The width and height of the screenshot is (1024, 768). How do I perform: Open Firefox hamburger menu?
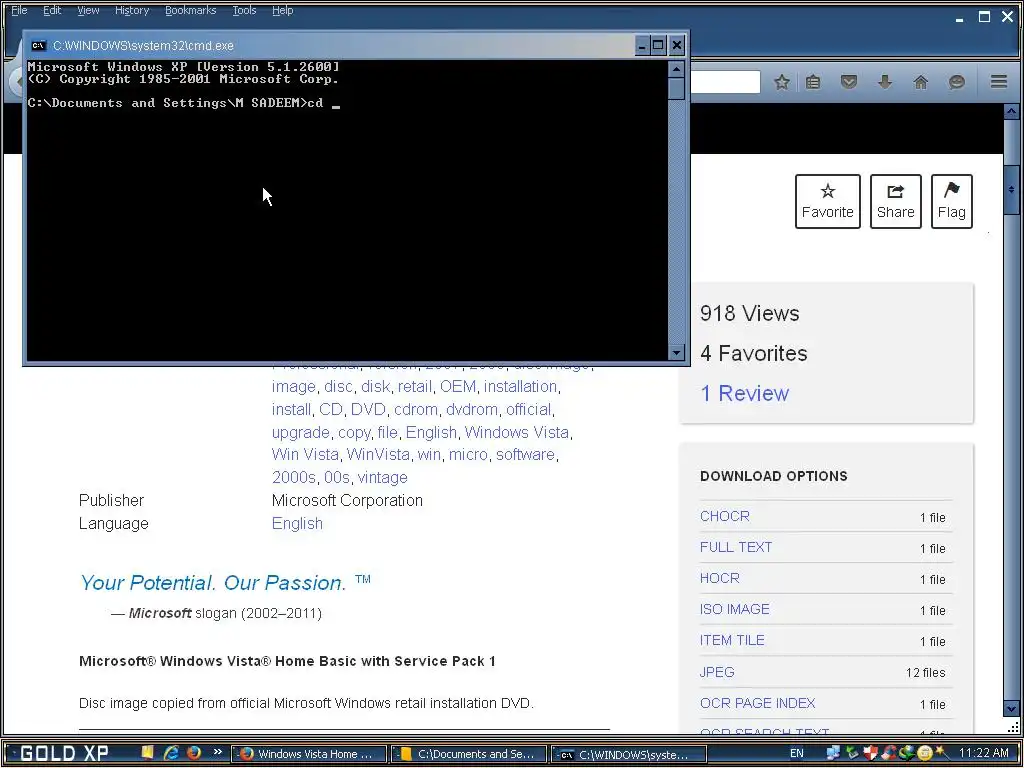(x=999, y=82)
